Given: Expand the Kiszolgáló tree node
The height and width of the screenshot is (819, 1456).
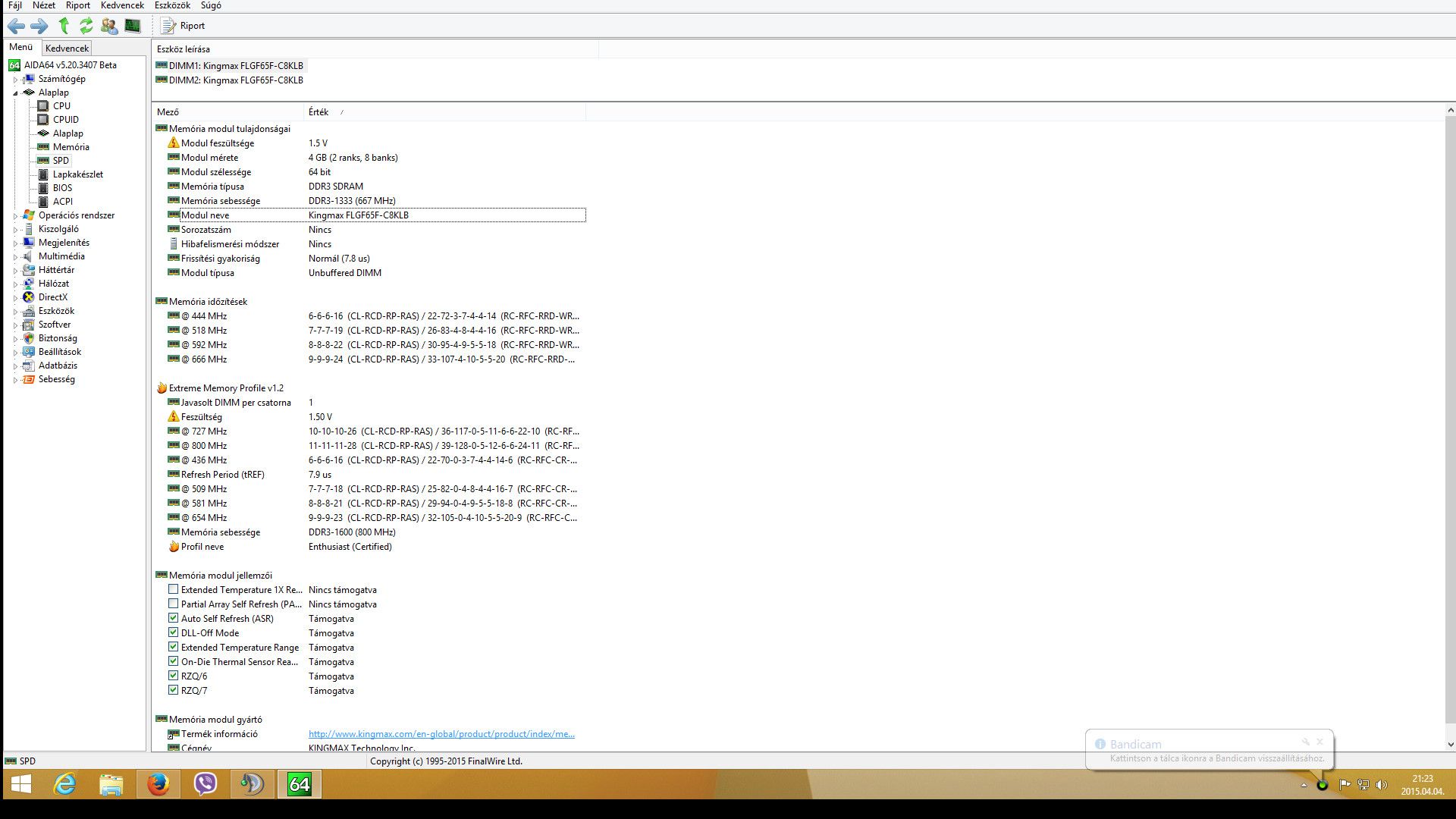Looking at the screenshot, I should (14, 229).
